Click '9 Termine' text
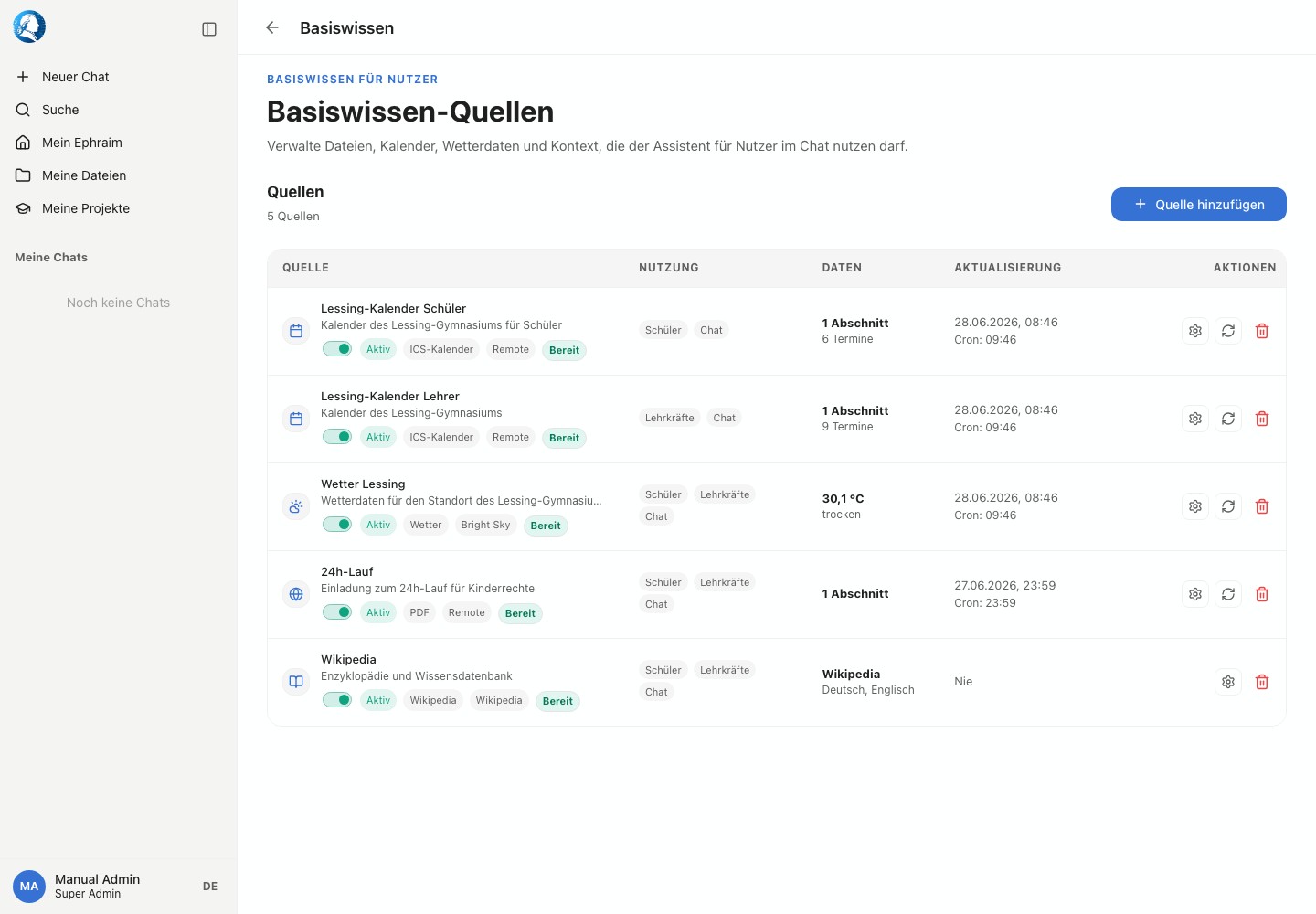Image resolution: width=1316 pixels, height=914 pixels. coord(847,427)
